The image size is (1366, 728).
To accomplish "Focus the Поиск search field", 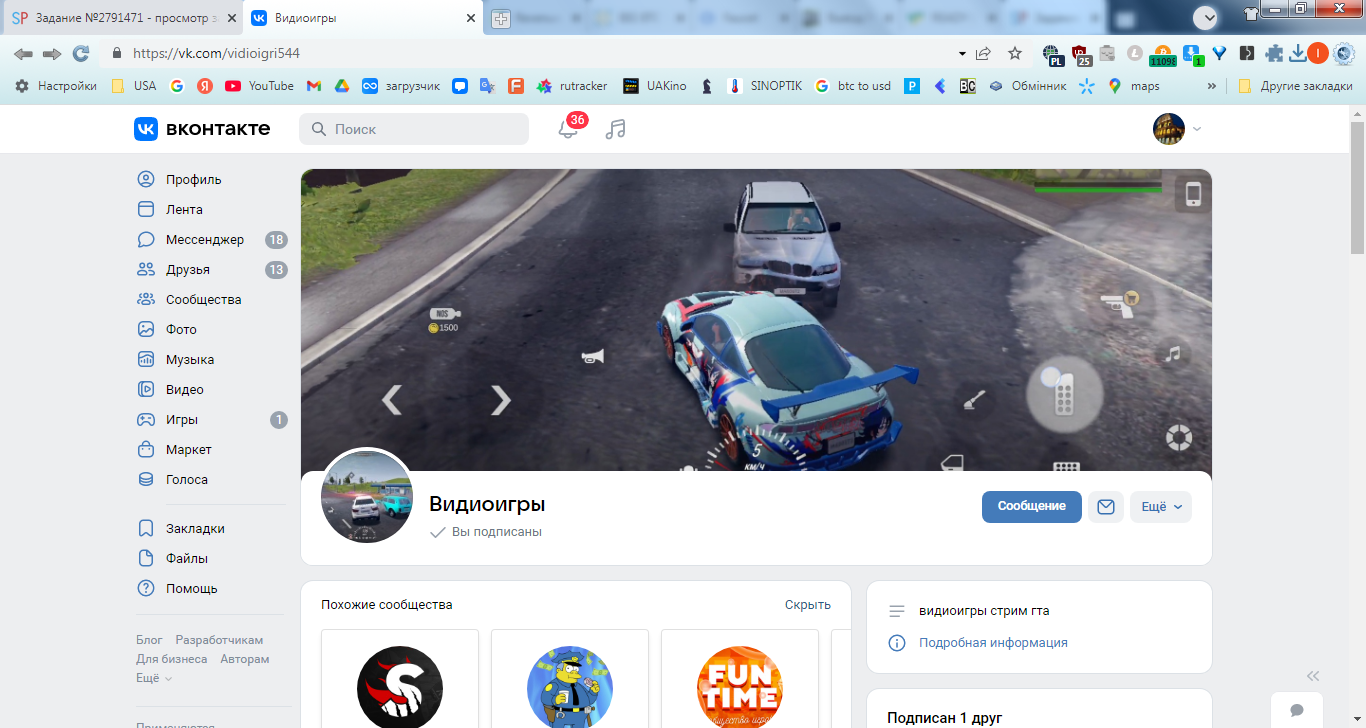I will 414,129.
